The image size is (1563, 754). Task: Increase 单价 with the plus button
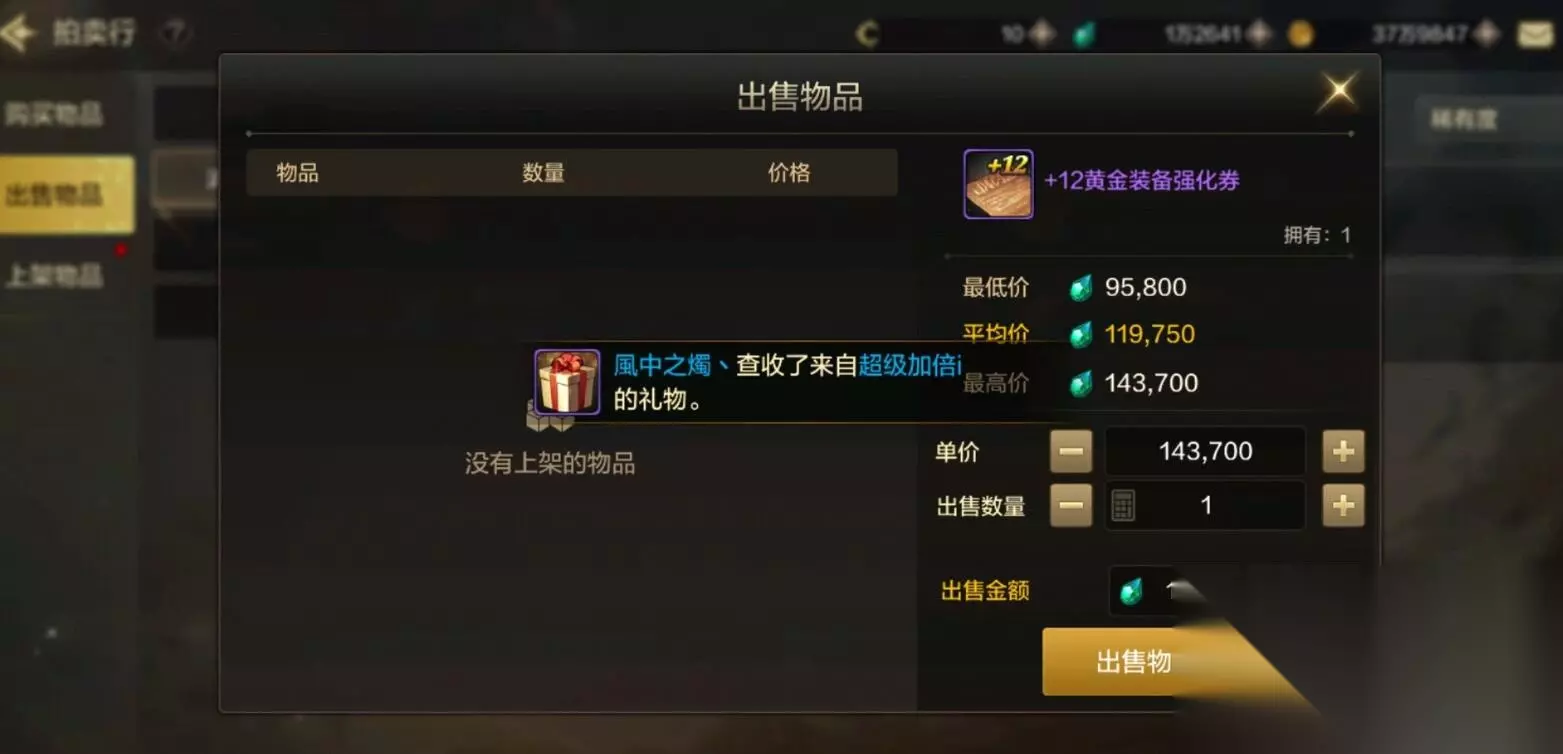[1343, 452]
